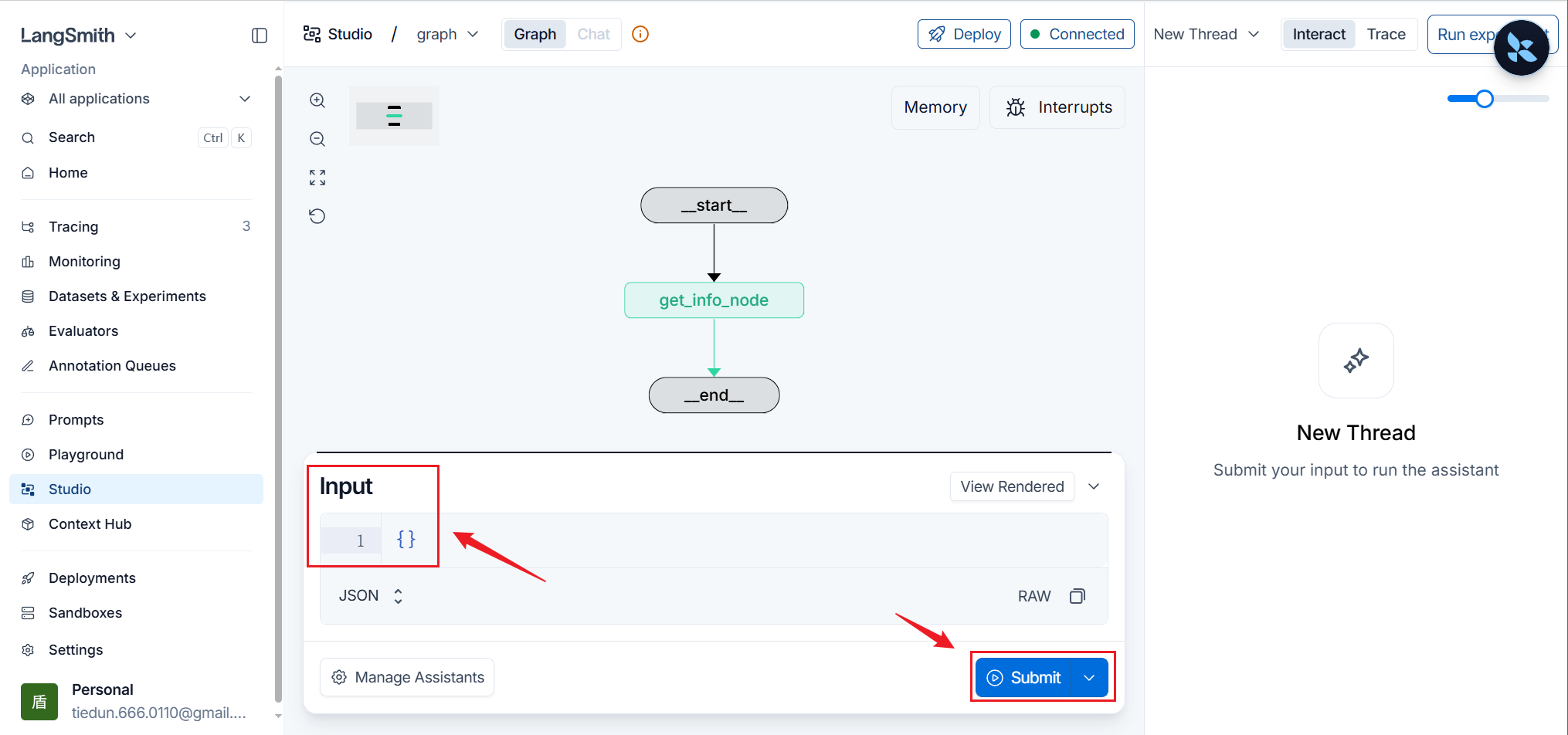Open the Interrupts panel
This screenshot has height=735, width=1568.
pyautogui.click(x=1057, y=107)
